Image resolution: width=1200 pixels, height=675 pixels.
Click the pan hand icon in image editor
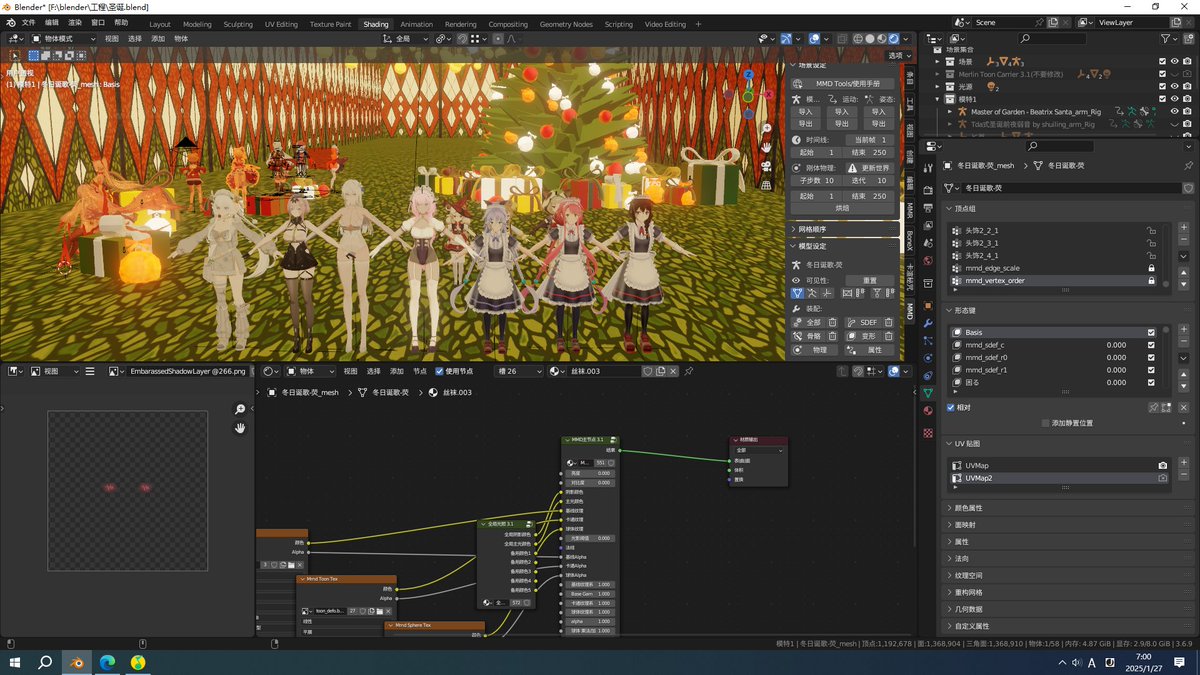[x=240, y=428]
